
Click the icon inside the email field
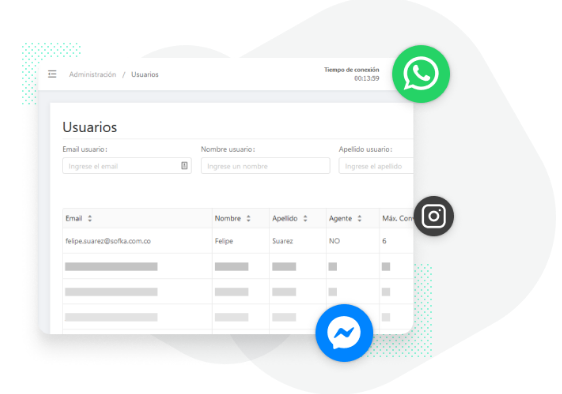click(x=184, y=166)
